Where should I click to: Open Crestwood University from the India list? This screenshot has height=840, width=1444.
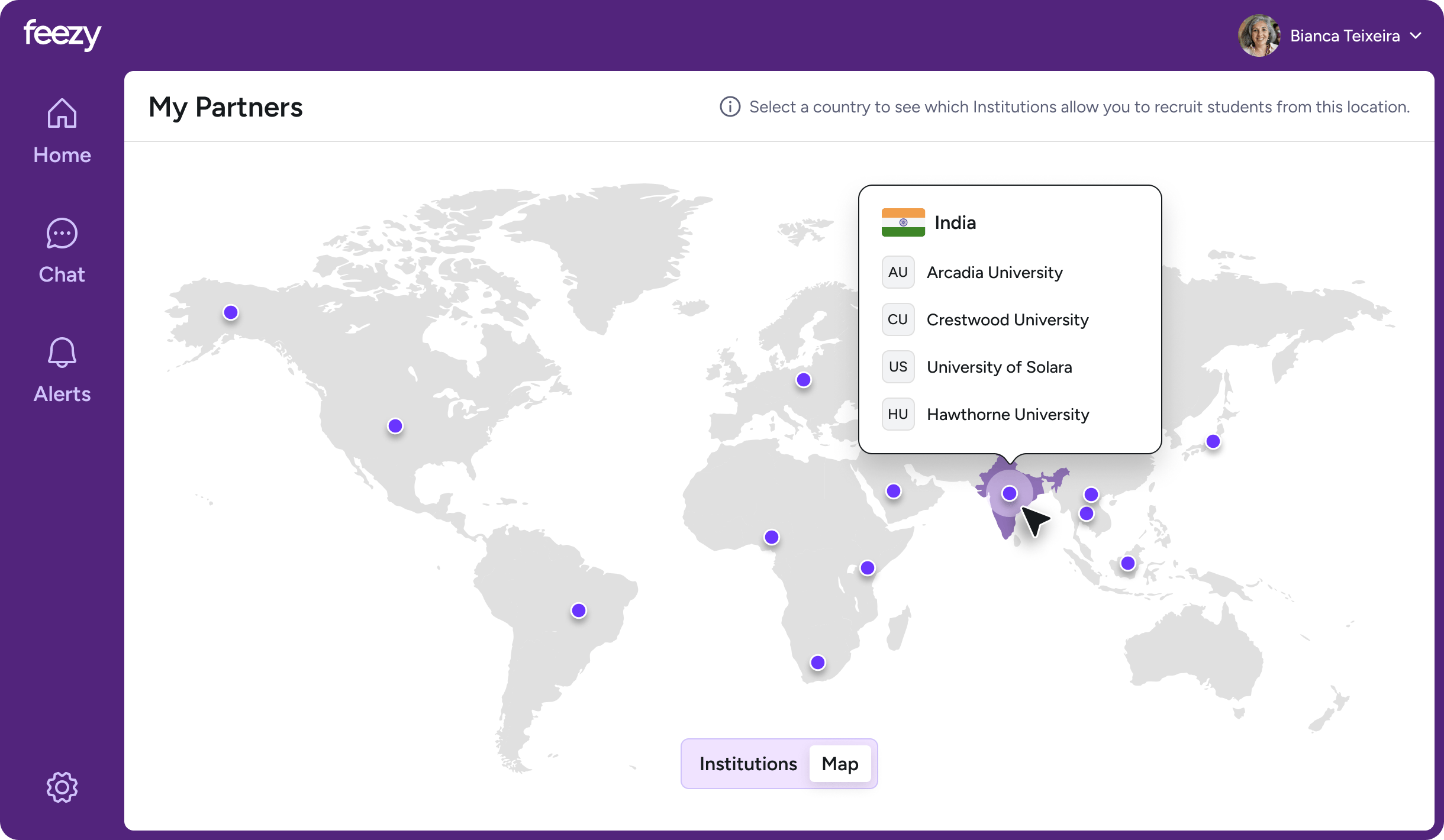coord(1007,319)
